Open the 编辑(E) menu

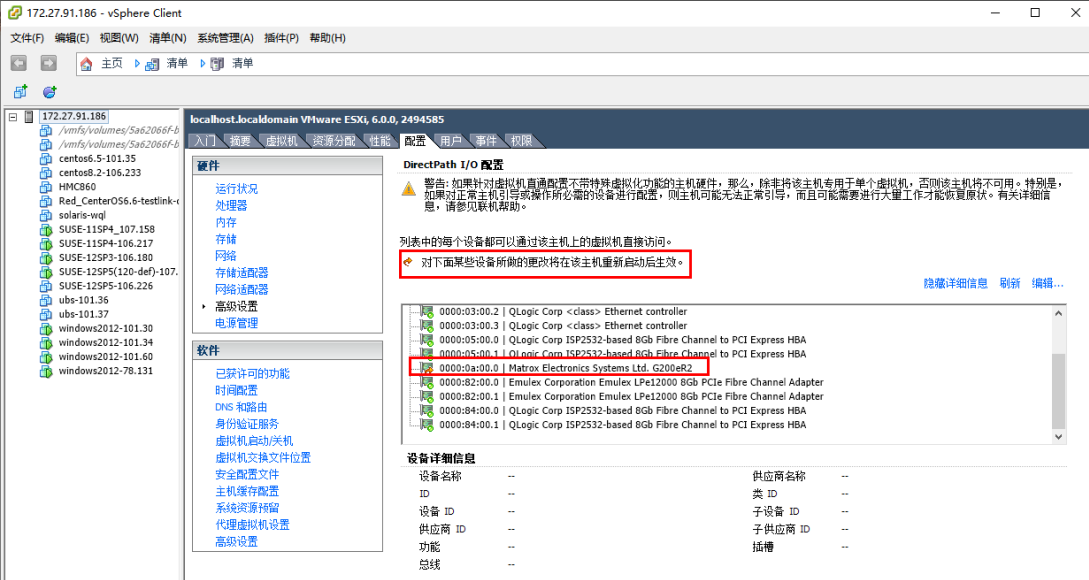tap(72, 38)
